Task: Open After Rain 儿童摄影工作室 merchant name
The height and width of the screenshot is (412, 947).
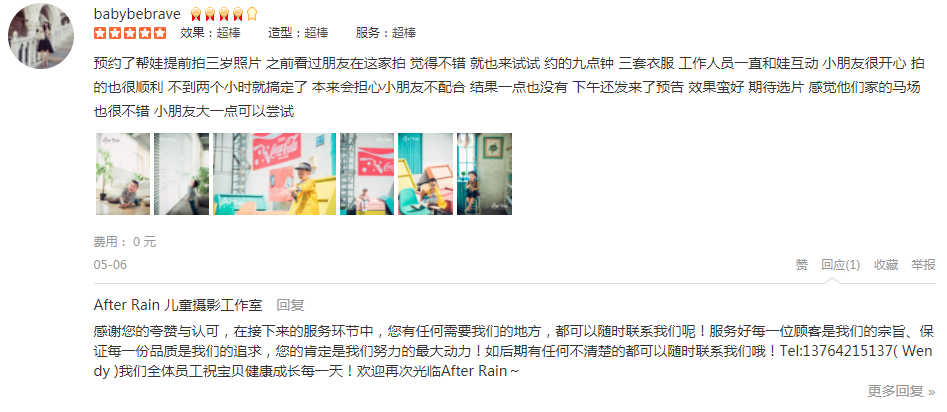Action: 178,305
